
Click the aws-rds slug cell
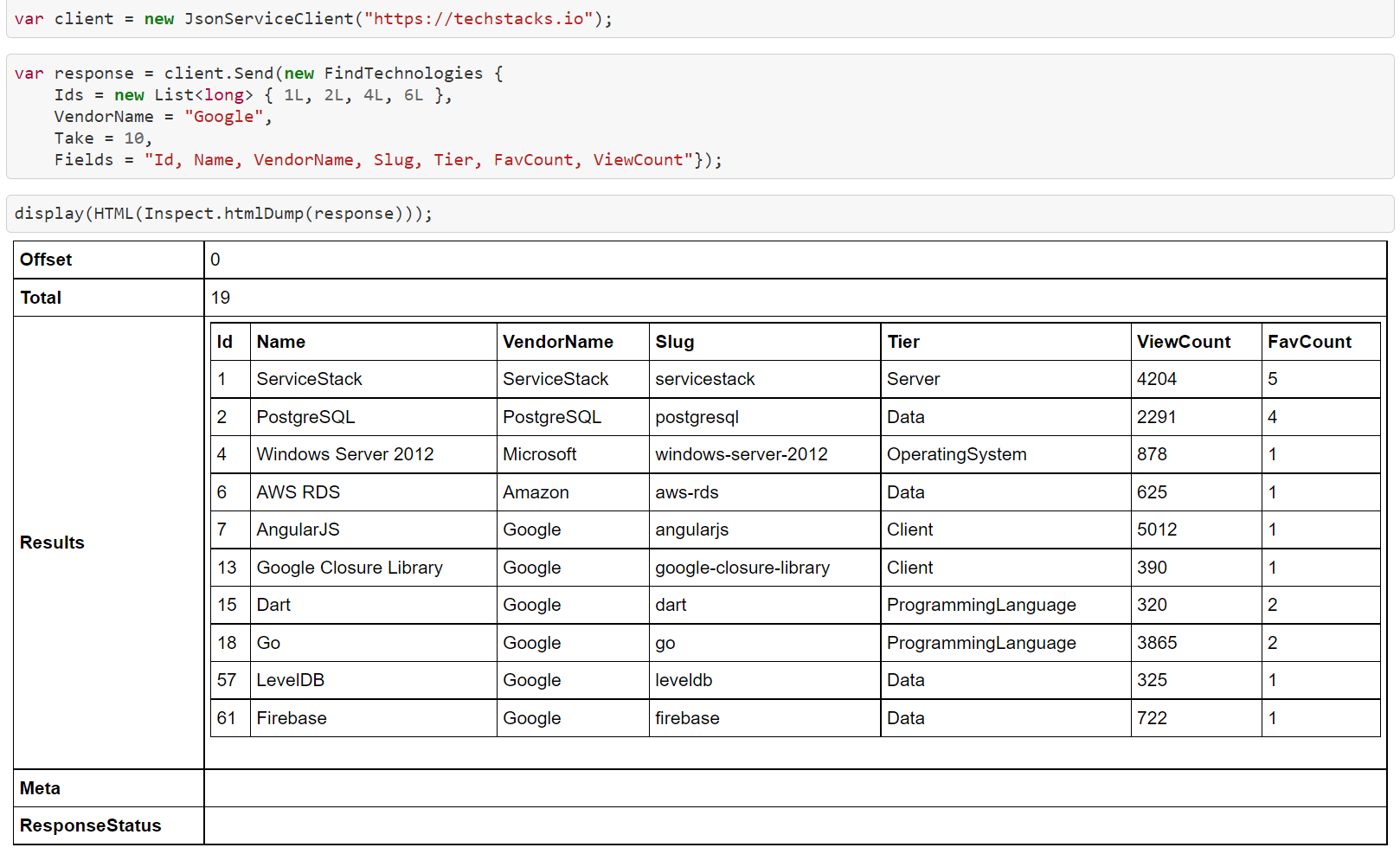[x=765, y=492]
